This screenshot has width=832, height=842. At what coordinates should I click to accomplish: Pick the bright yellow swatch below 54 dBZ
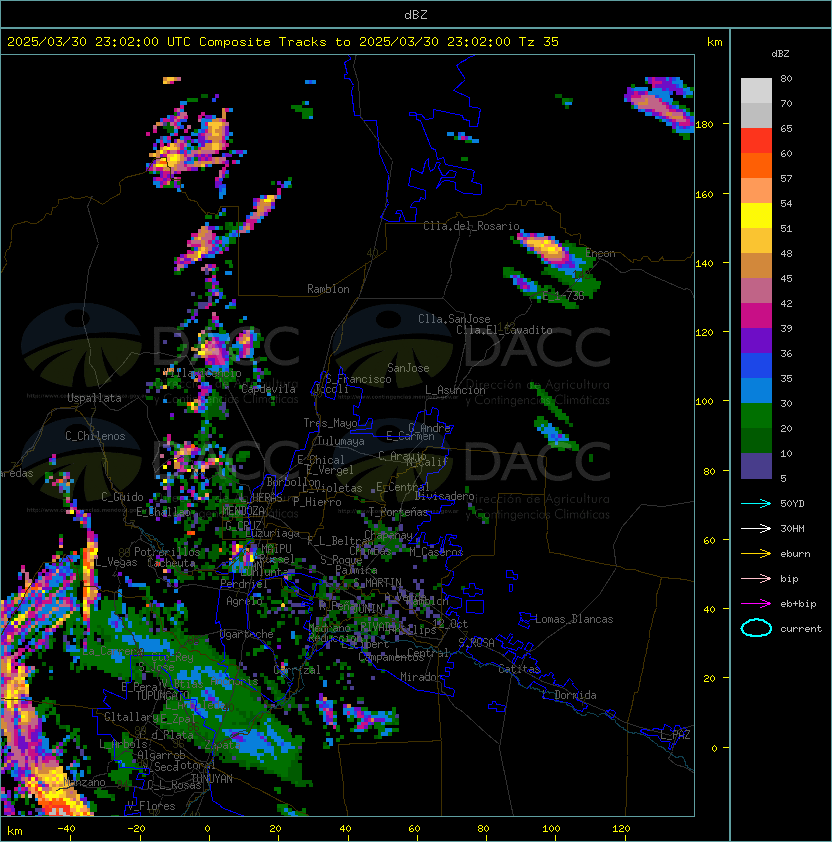756,216
